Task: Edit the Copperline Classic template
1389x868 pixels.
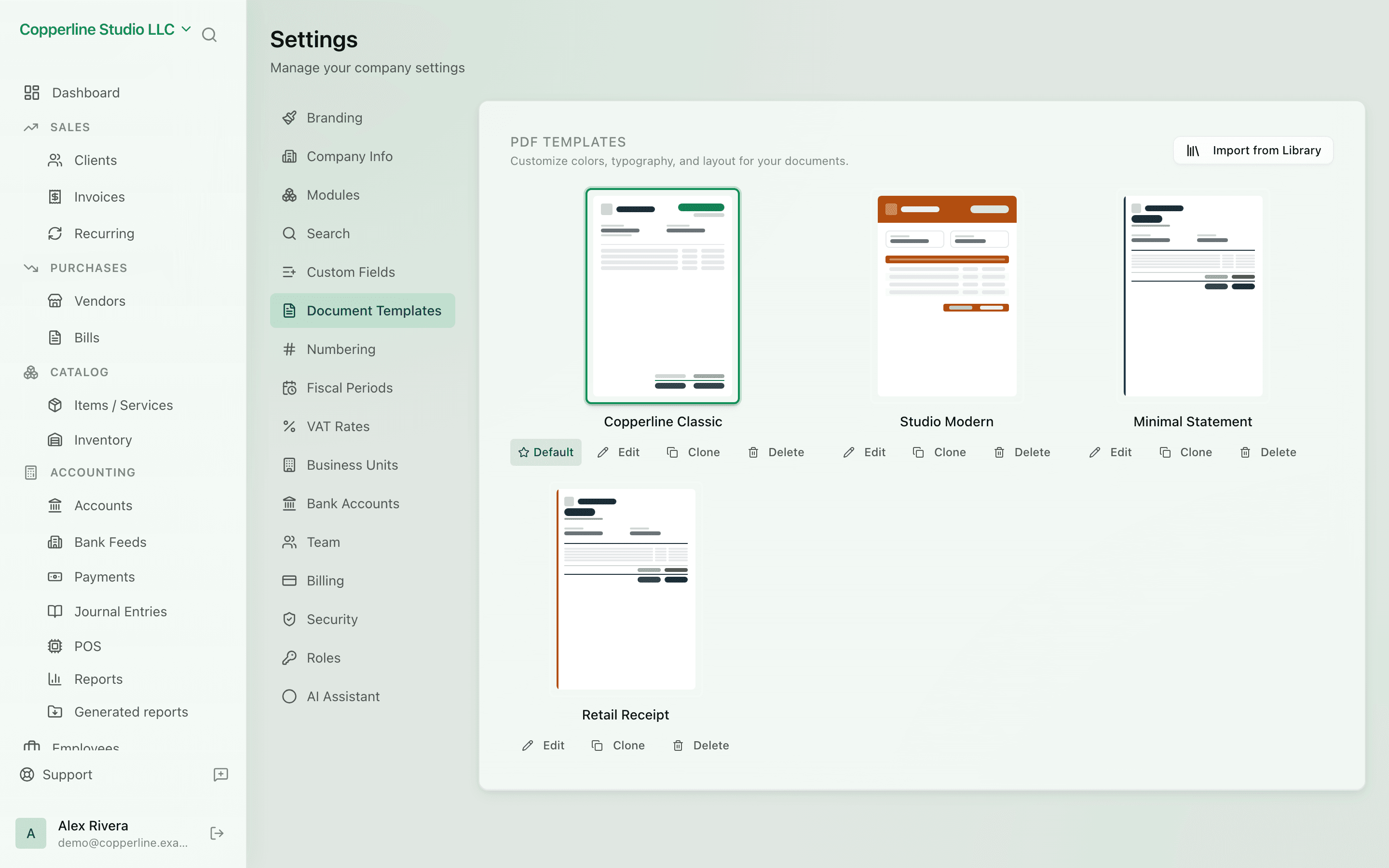Action: tap(618, 452)
